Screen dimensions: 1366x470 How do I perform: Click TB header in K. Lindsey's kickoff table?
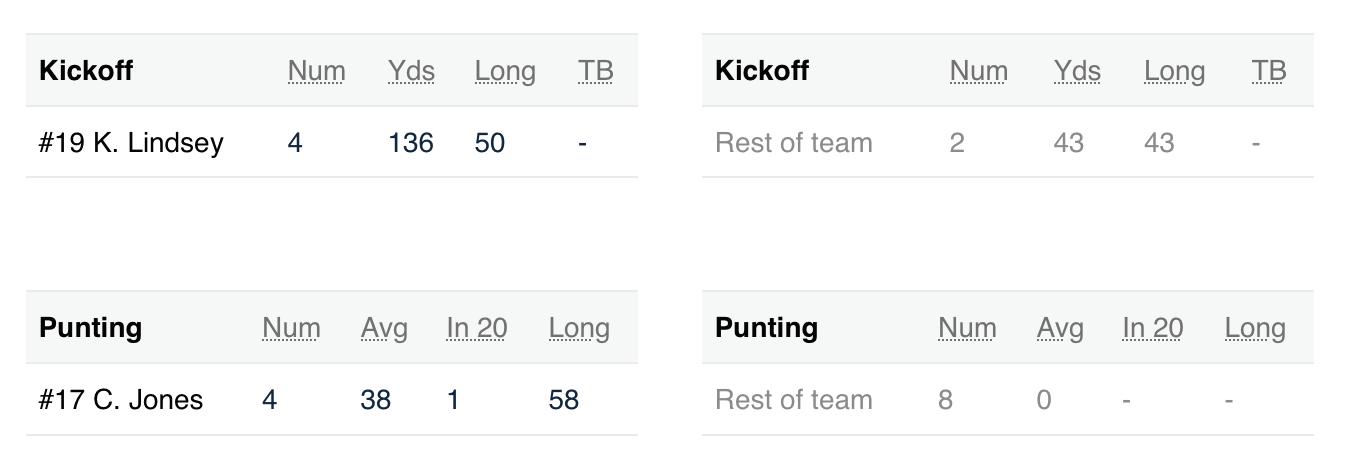click(595, 71)
